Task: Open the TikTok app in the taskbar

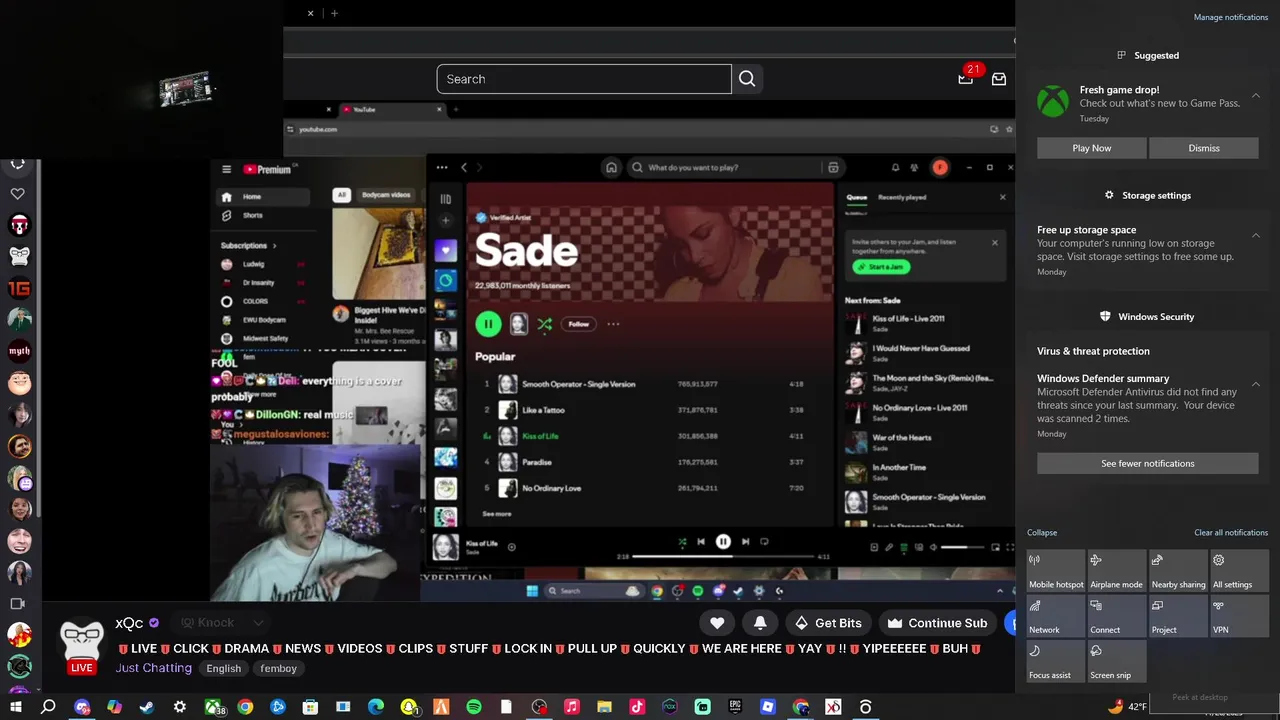Action: pos(637,707)
